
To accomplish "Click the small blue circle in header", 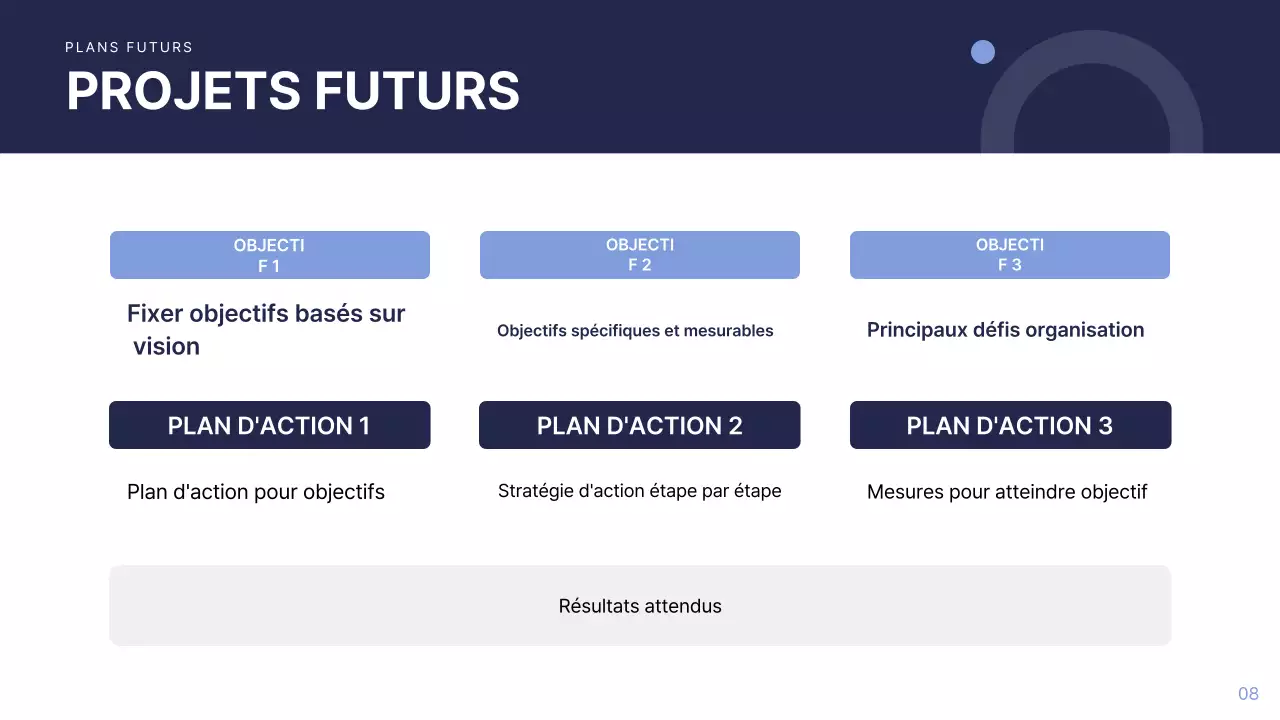I will (x=983, y=52).
